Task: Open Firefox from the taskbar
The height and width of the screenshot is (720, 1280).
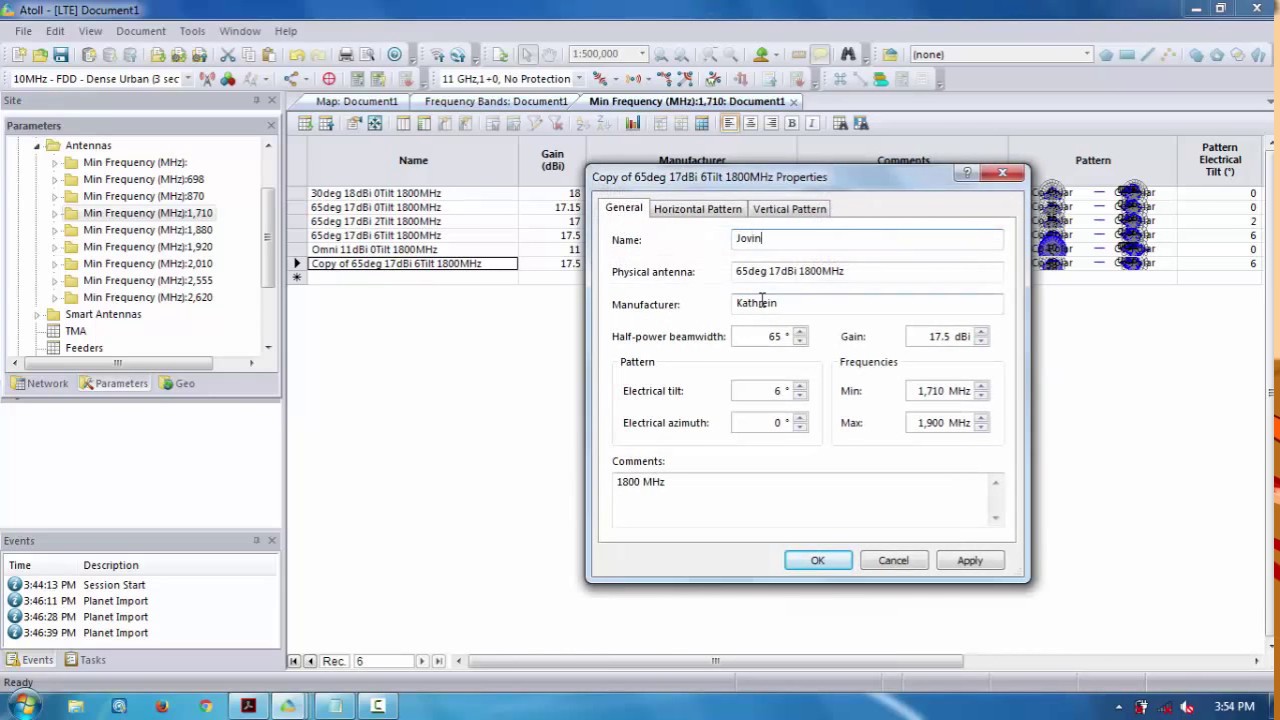Action: click(162, 706)
